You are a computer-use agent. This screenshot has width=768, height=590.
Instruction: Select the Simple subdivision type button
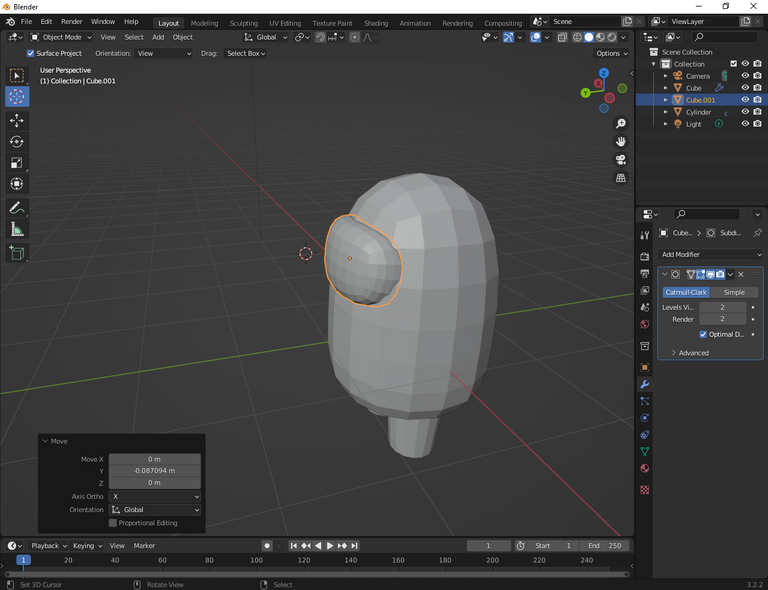(x=734, y=292)
